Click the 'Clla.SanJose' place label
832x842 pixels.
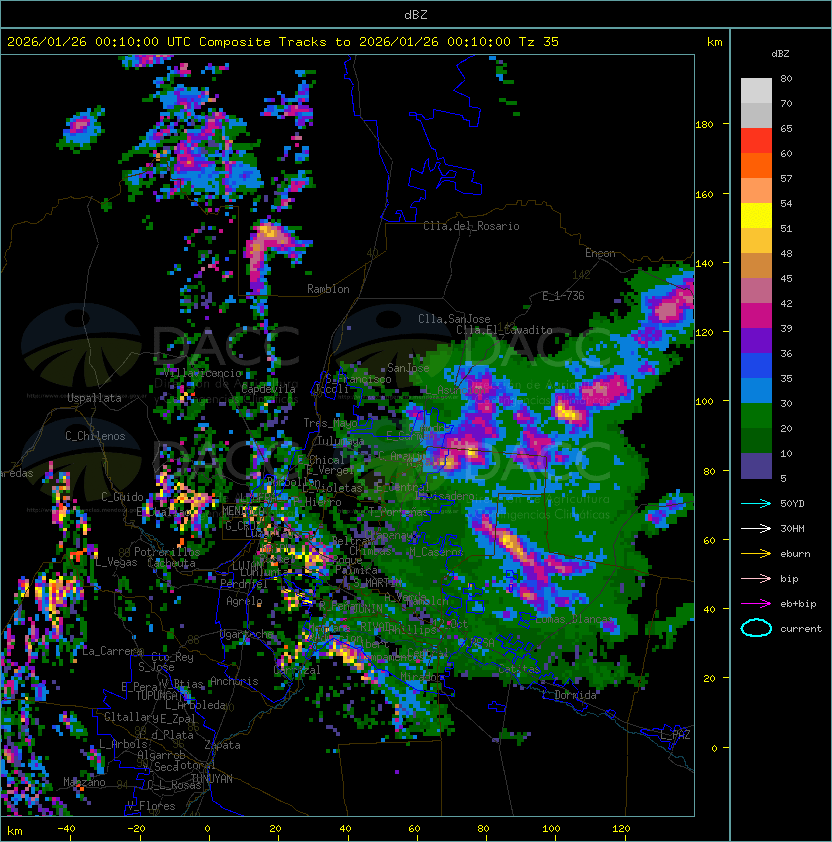[454, 319]
